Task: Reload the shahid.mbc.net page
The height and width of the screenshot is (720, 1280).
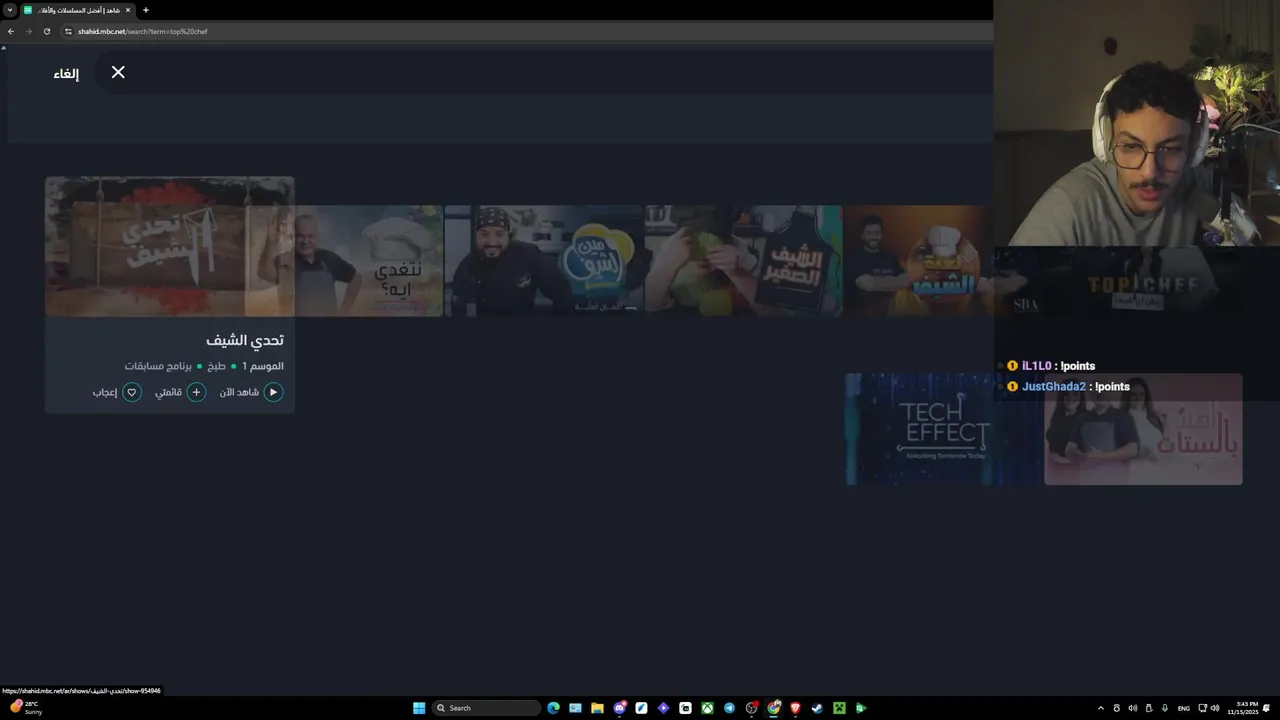Action: click(x=47, y=31)
